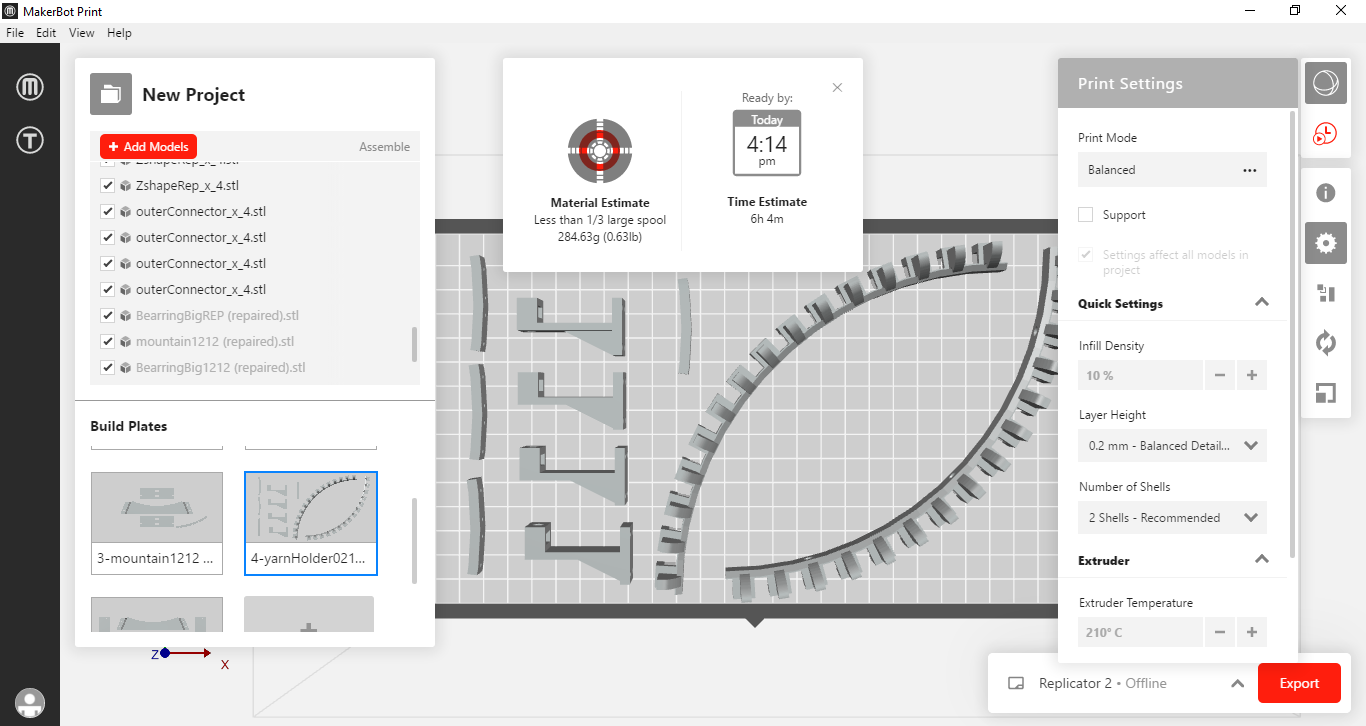Increase Infill Density with plus button
The height and width of the screenshot is (726, 1366).
pyautogui.click(x=1252, y=376)
